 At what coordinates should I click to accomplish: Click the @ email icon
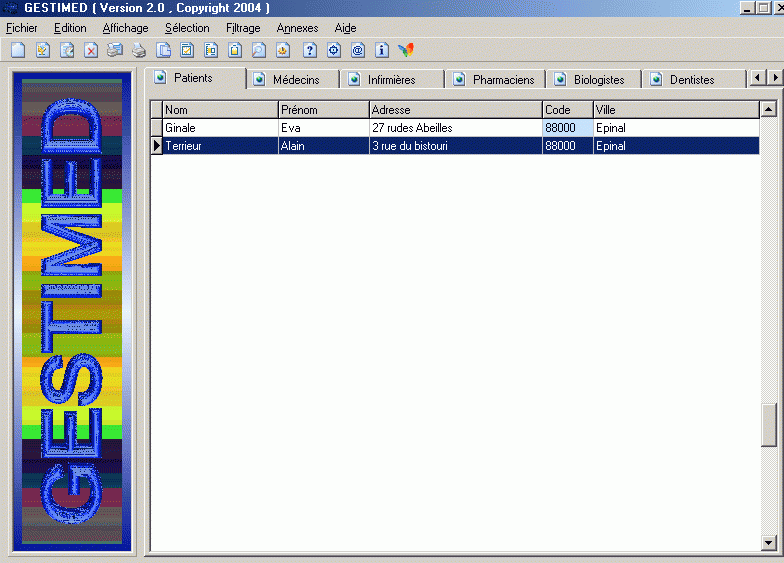tap(358, 50)
